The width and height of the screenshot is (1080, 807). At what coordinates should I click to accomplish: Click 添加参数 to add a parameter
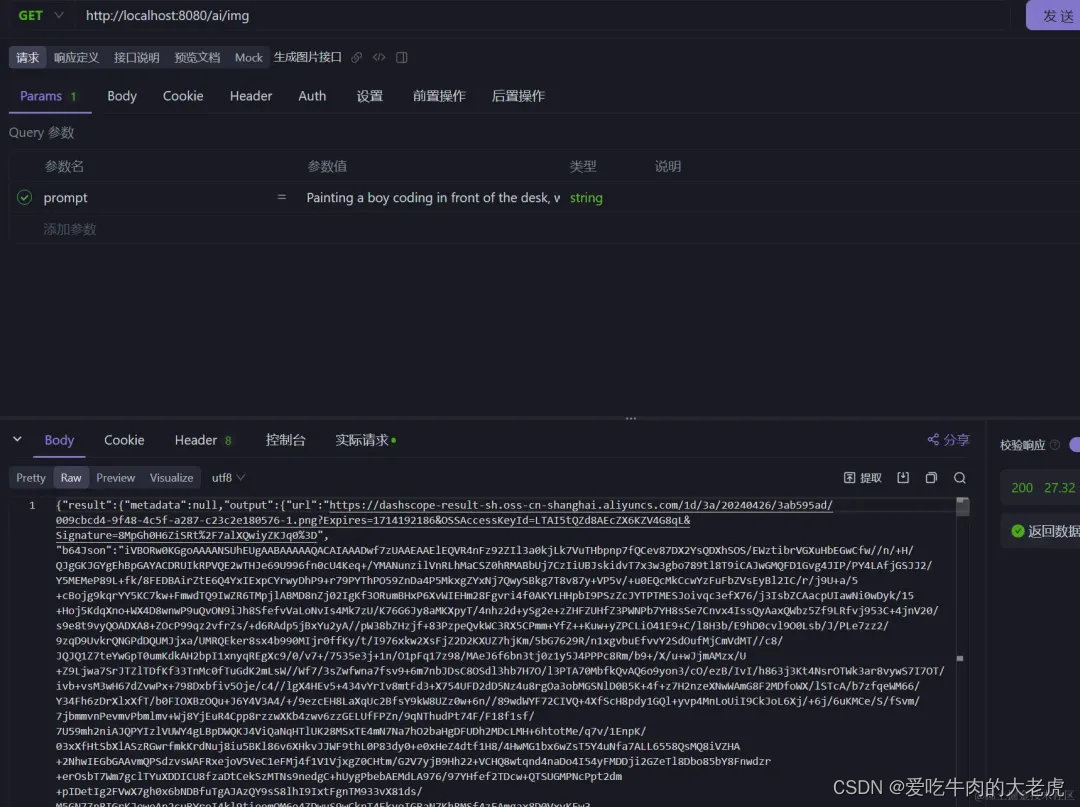pyautogui.click(x=70, y=229)
